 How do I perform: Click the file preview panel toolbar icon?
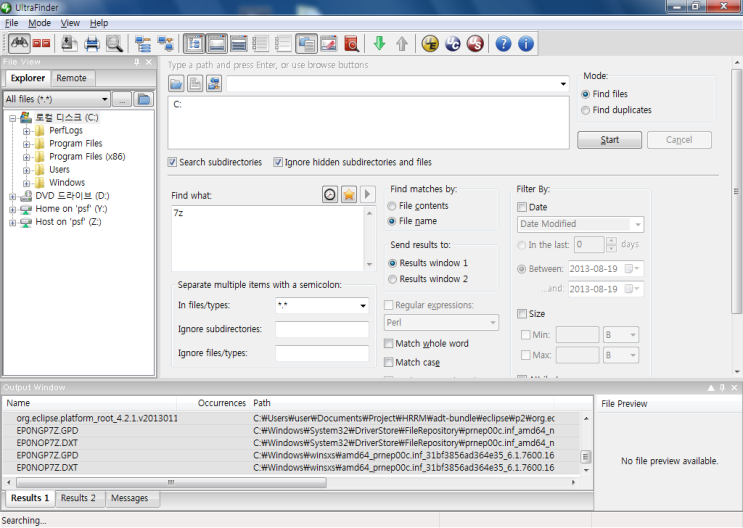pyautogui.click(x=306, y=44)
